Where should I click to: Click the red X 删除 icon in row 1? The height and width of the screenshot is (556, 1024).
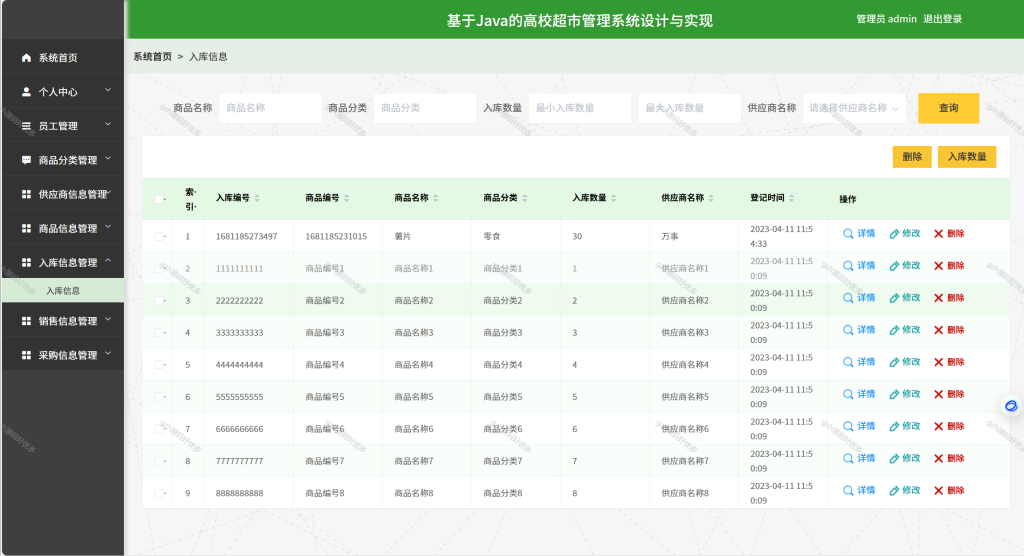938,233
